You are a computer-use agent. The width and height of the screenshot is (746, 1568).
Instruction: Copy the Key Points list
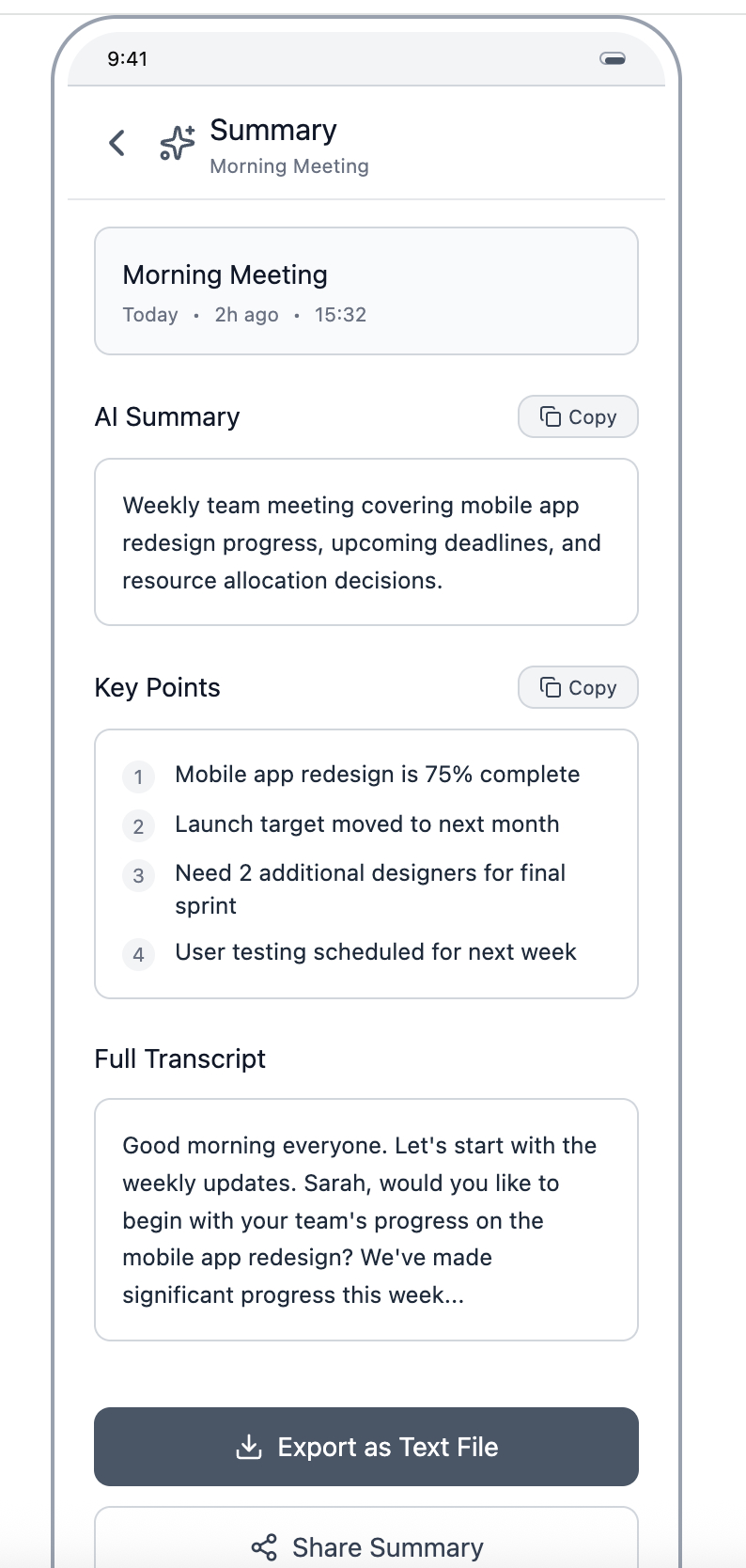578,687
